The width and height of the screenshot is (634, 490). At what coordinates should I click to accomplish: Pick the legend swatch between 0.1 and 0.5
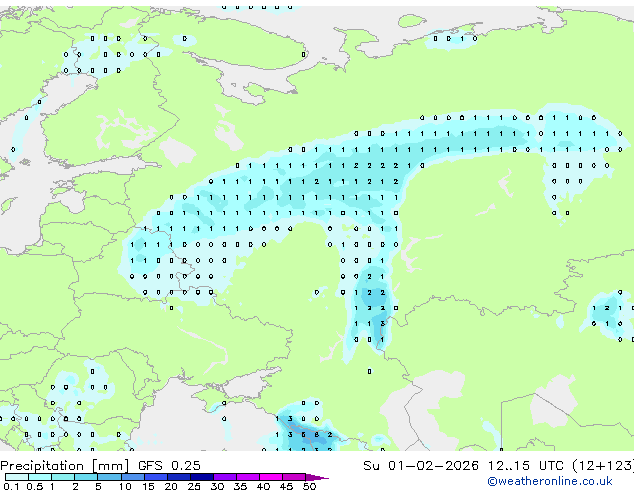[17, 477]
